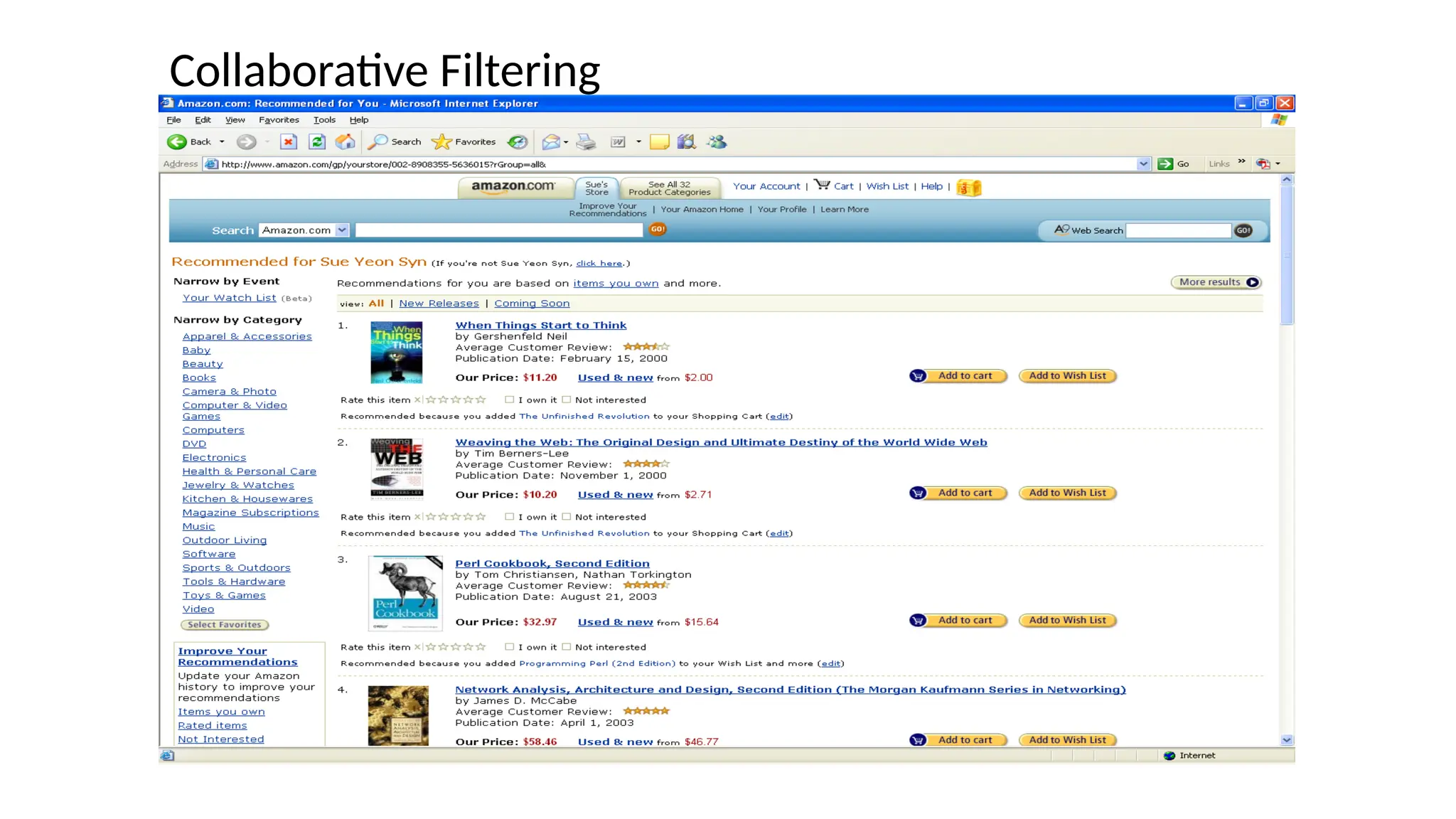Click the Web Search GO button
1456x819 pixels.
point(1243,230)
